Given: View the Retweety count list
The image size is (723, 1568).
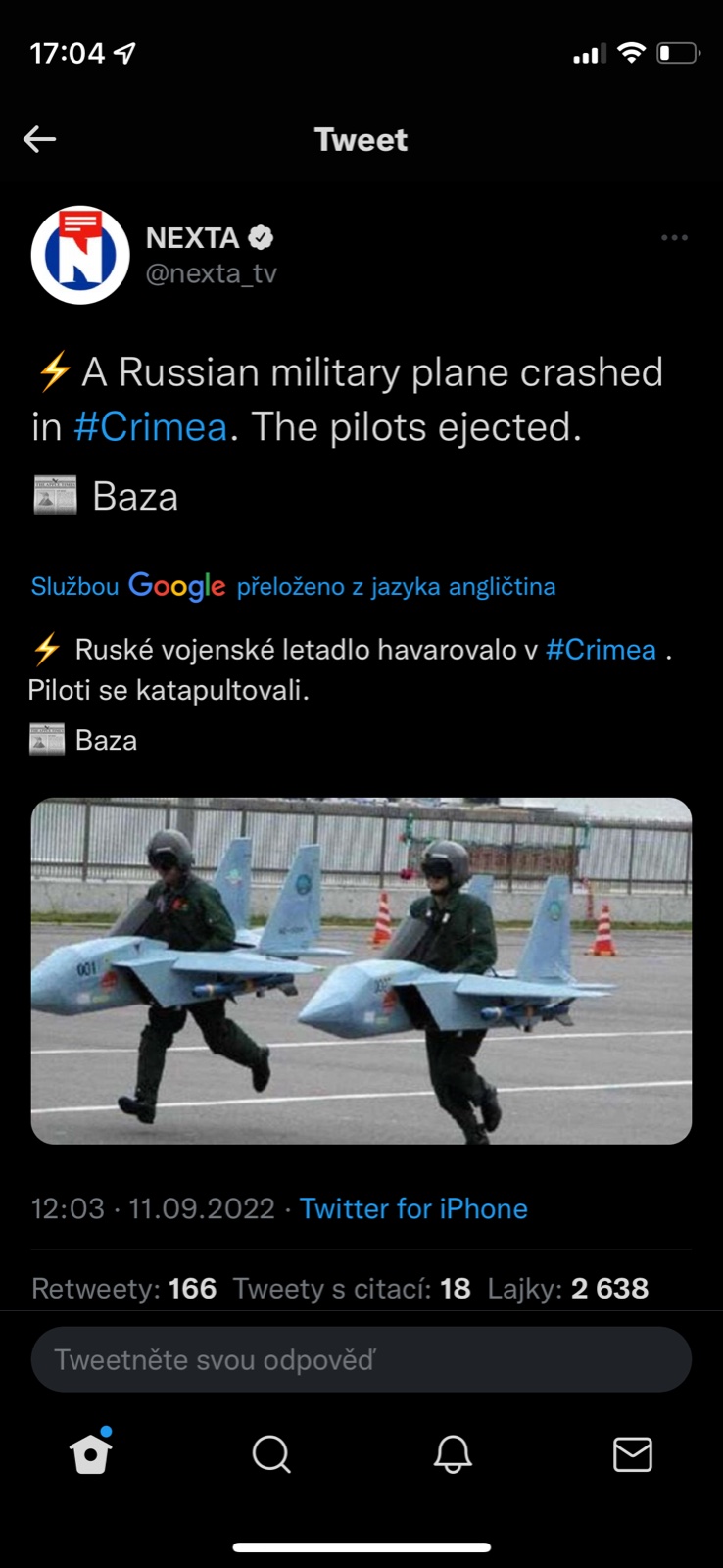Looking at the screenshot, I should click(123, 1288).
